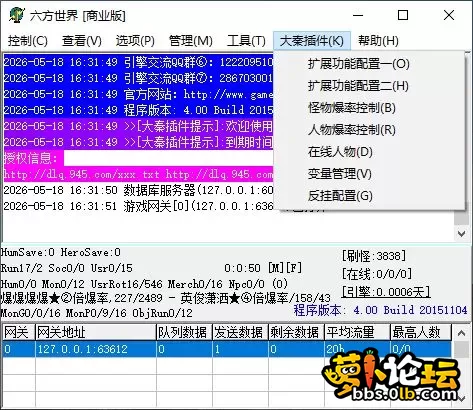Viewport: 473px width, 410px height.
Task: Click the 游戏网关[0] log line
Action: 138,206
